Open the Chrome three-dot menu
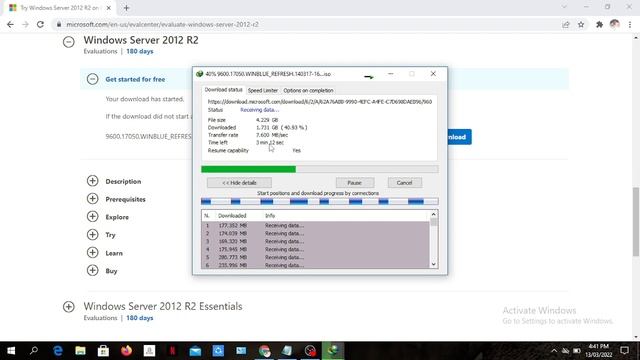The height and width of the screenshot is (360, 640). (630, 24)
